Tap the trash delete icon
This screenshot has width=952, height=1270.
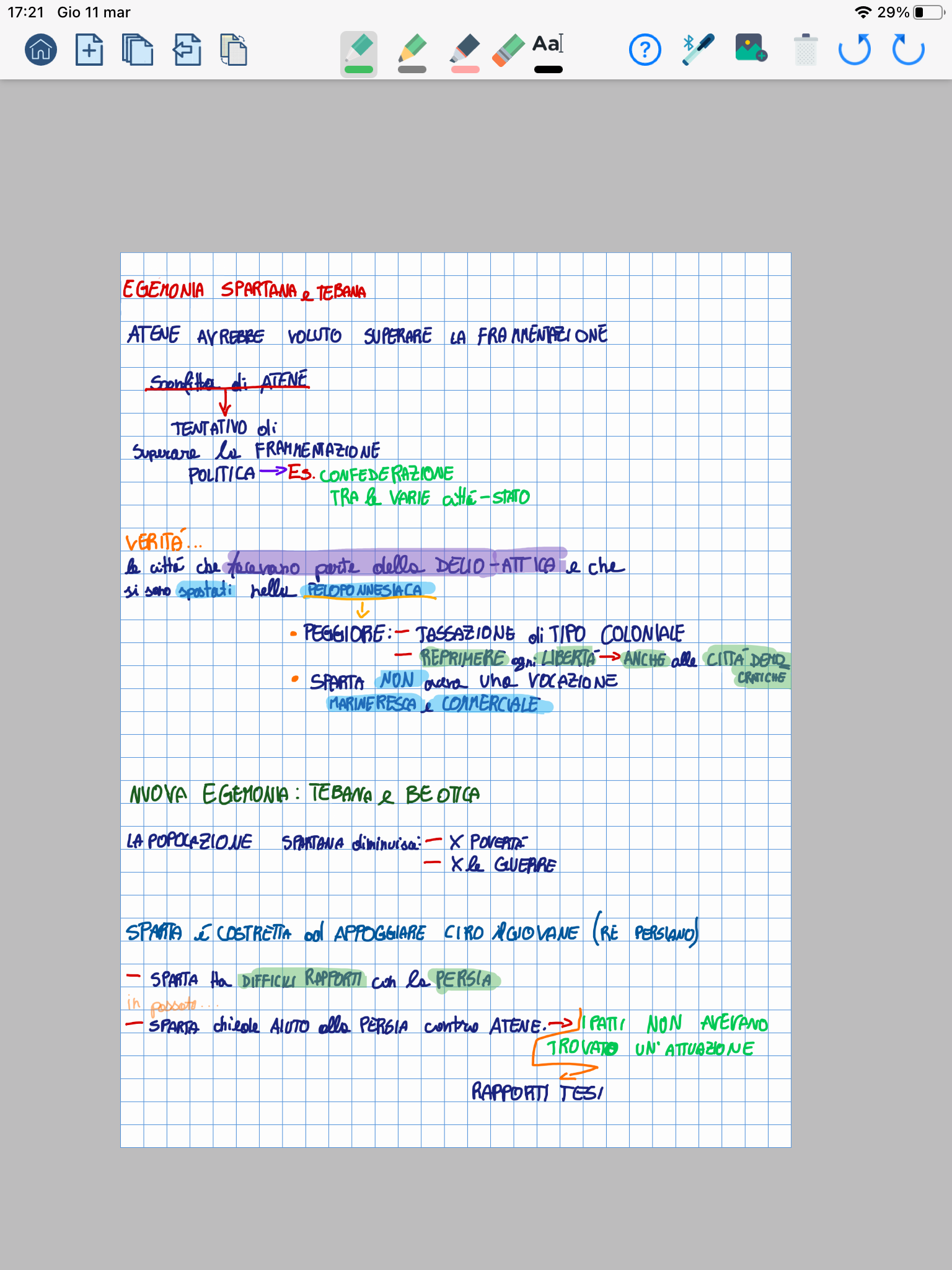tap(805, 50)
